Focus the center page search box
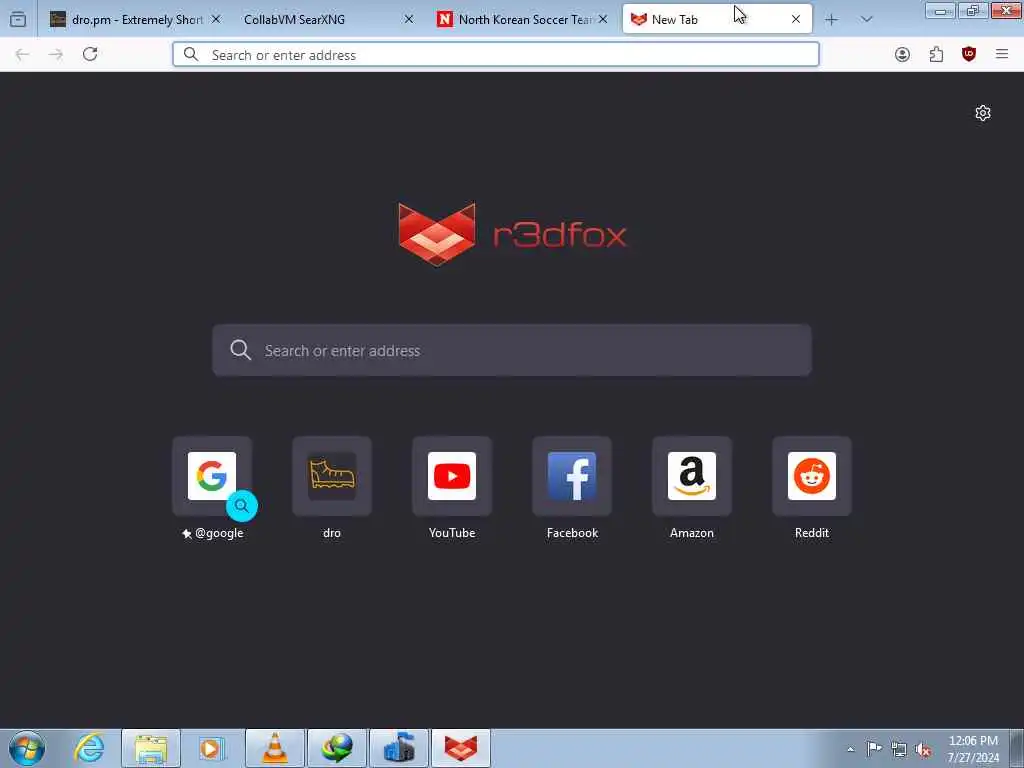This screenshot has height=768, width=1024. click(512, 350)
